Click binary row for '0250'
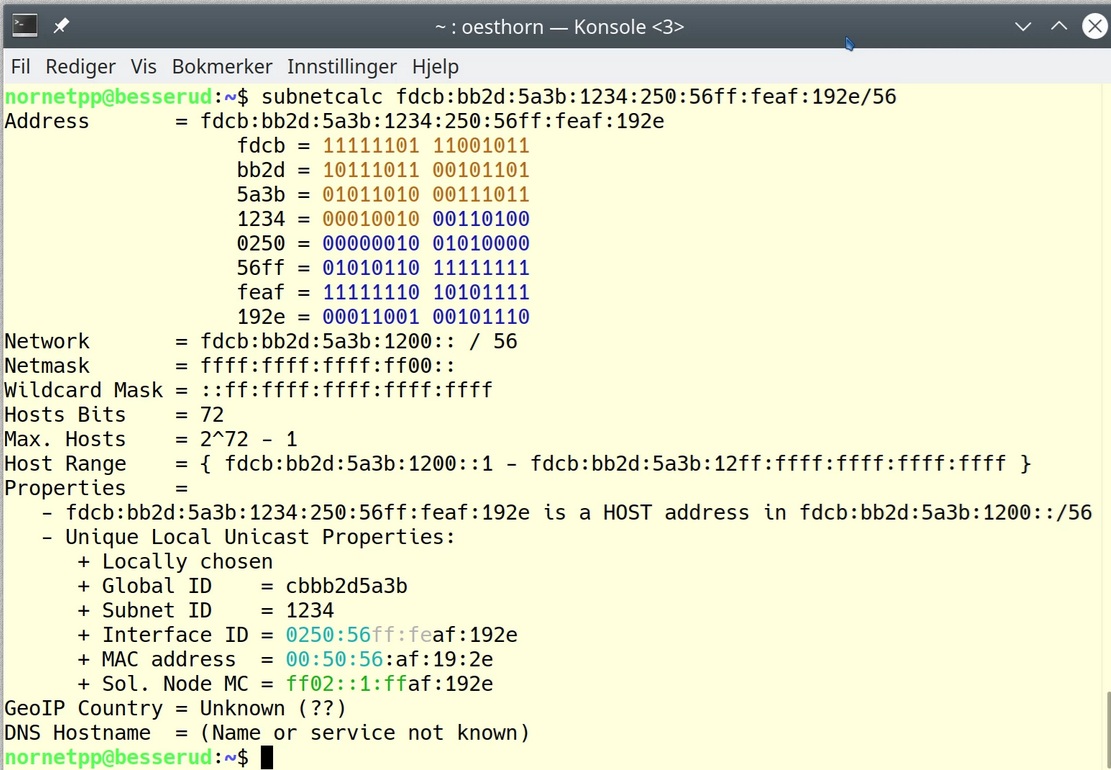 click(383, 244)
